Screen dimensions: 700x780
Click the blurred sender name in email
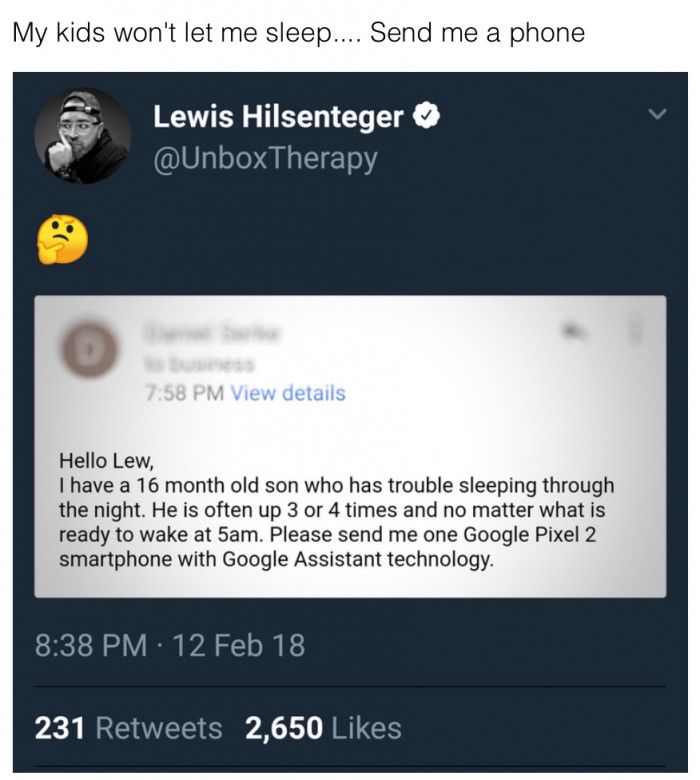coord(213,332)
